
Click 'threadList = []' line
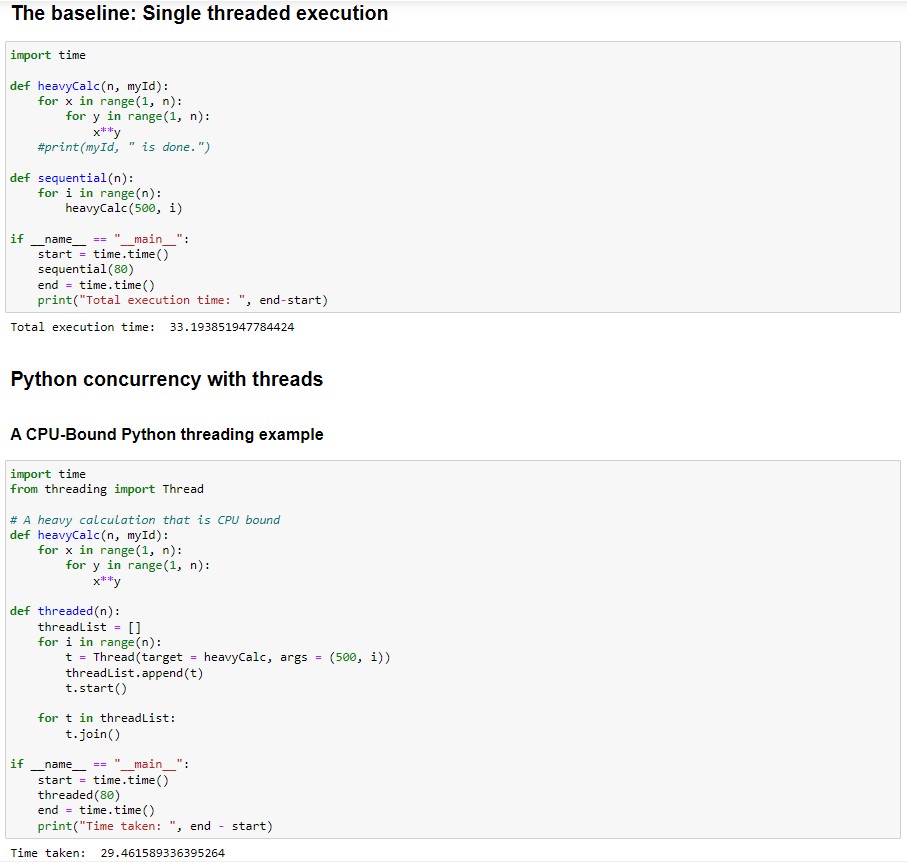click(89, 627)
